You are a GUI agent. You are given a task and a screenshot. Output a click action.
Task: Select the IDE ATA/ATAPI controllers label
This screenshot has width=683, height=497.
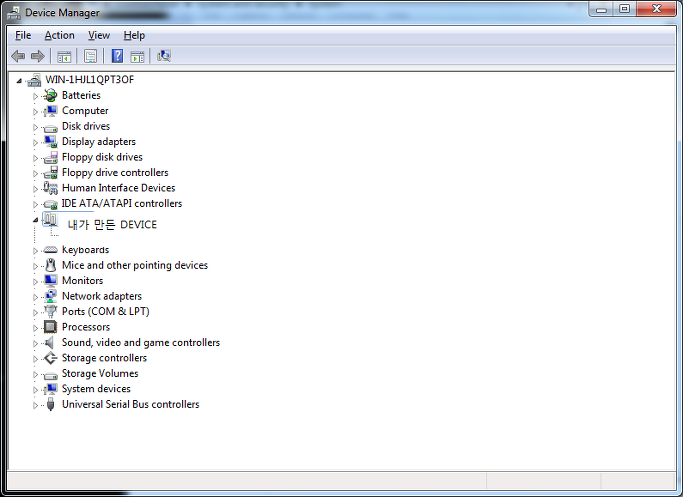click(x=122, y=203)
